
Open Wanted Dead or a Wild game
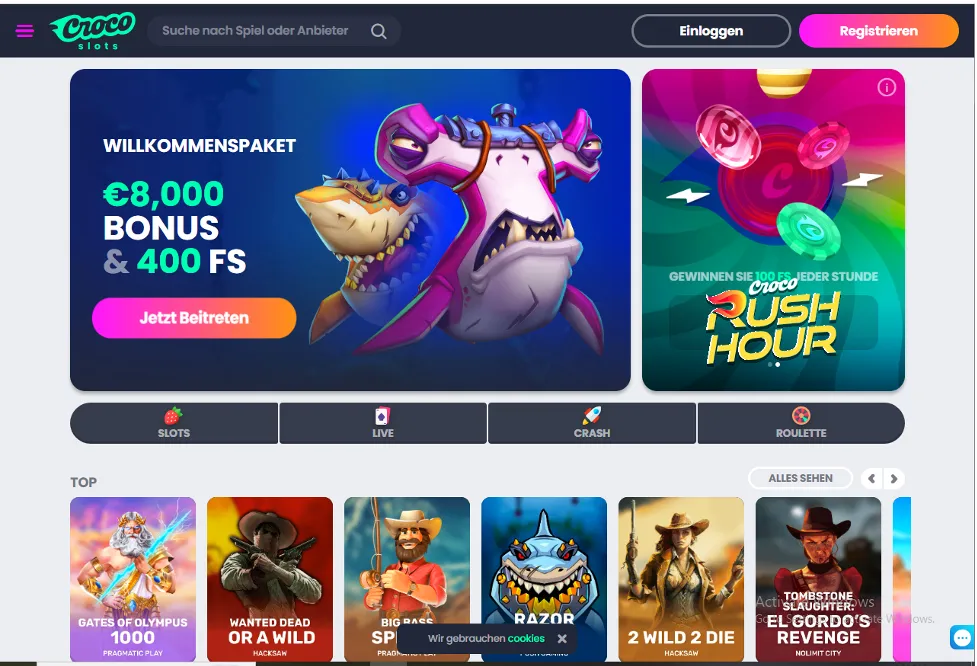click(270, 579)
